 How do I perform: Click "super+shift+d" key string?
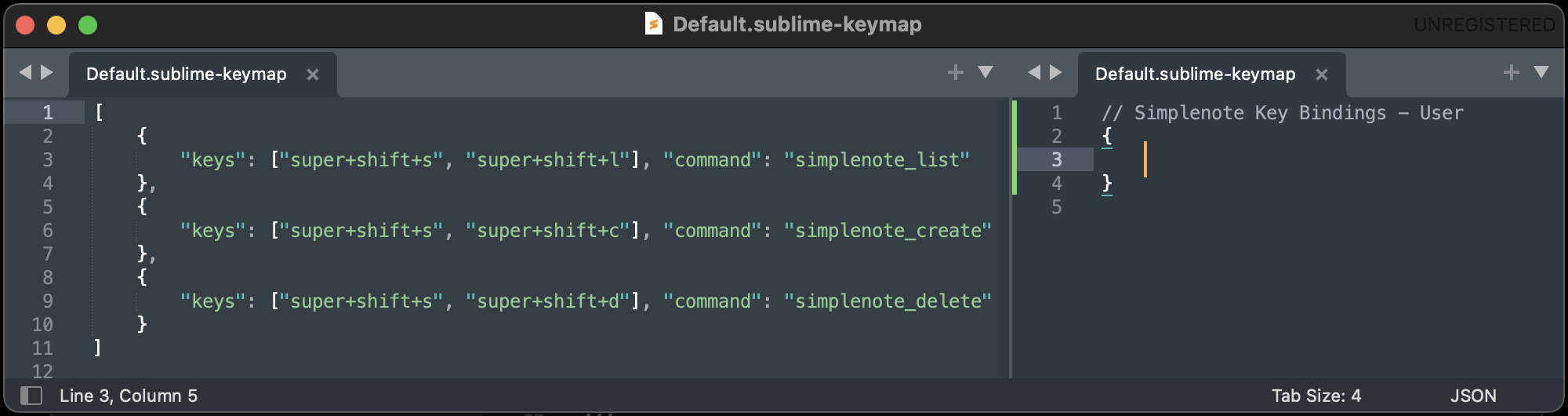pyautogui.click(x=548, y=301)
